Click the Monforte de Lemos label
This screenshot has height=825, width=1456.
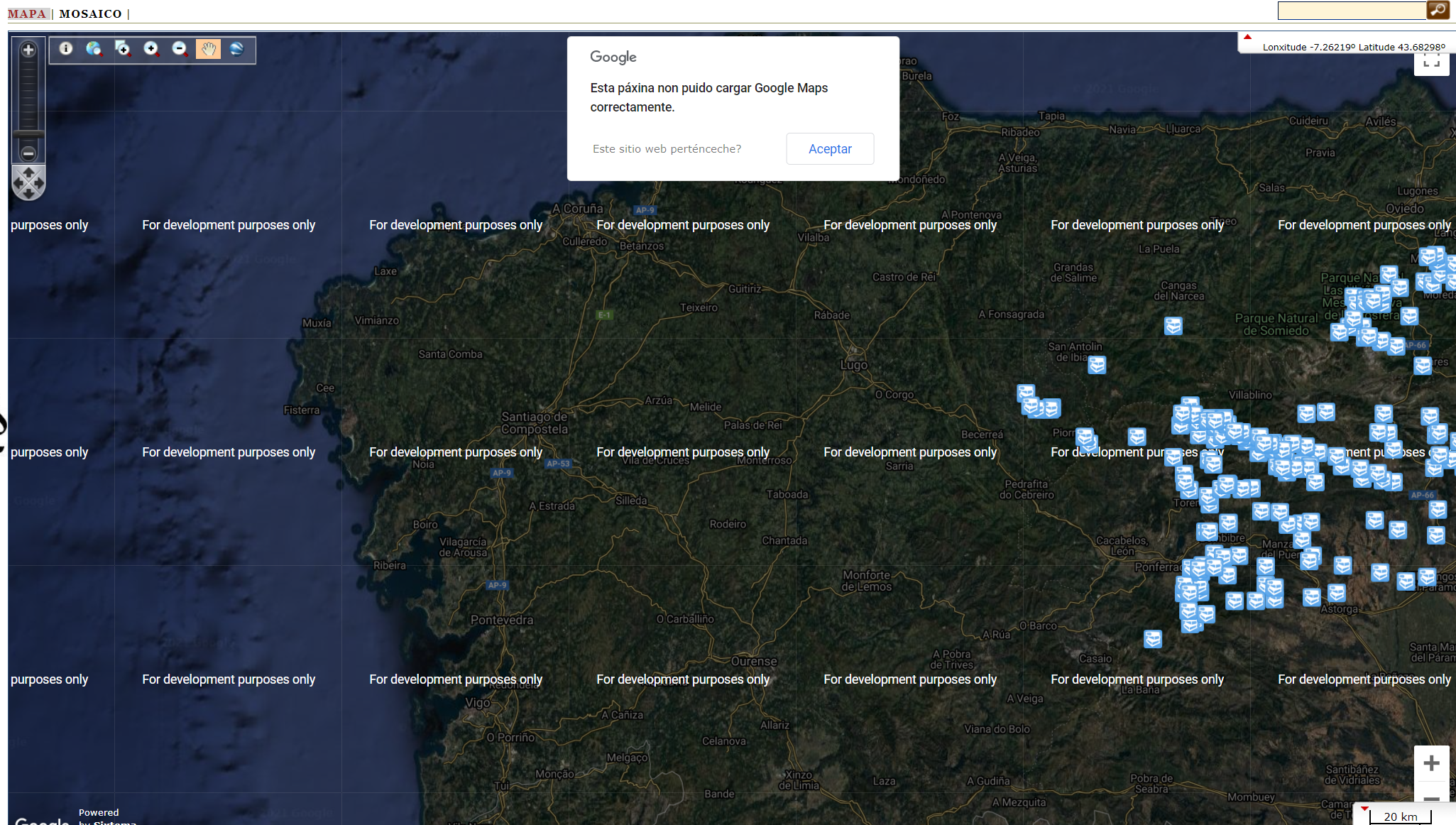tap(867, 581)
